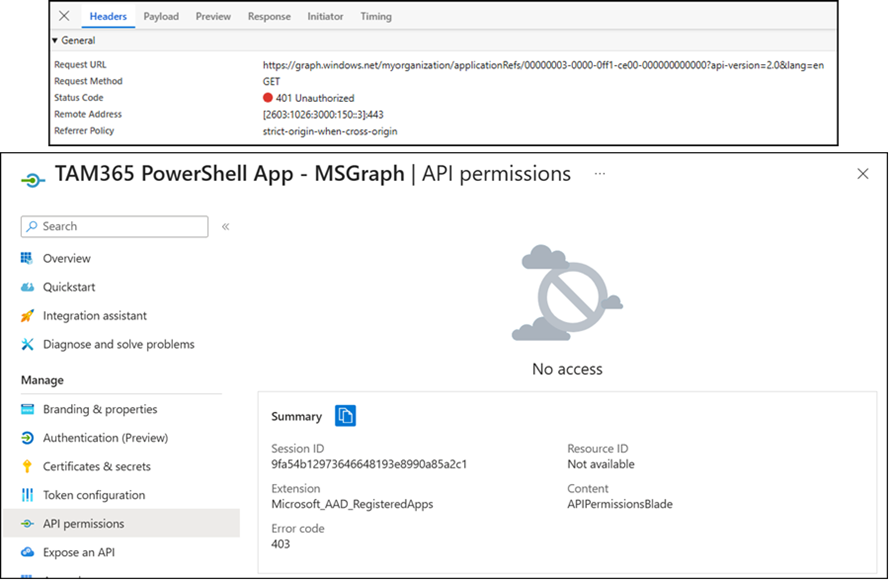Image resolution: width=889 pixels, height=580 pixels.
Task: Click the Integration assistant rocket icon
Action: 27,316
